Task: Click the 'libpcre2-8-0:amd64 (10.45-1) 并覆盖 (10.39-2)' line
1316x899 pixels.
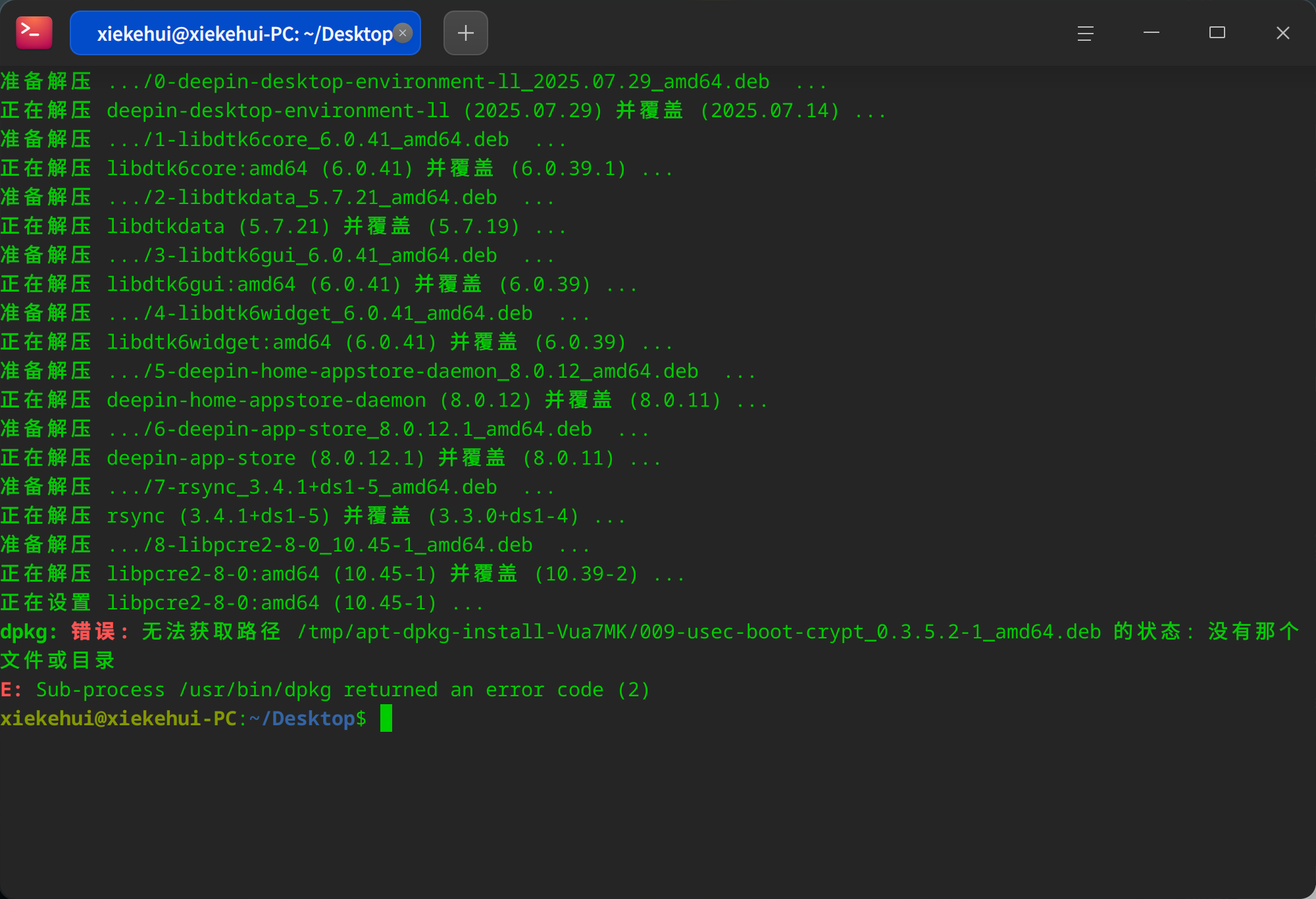Action: [343, 574]
